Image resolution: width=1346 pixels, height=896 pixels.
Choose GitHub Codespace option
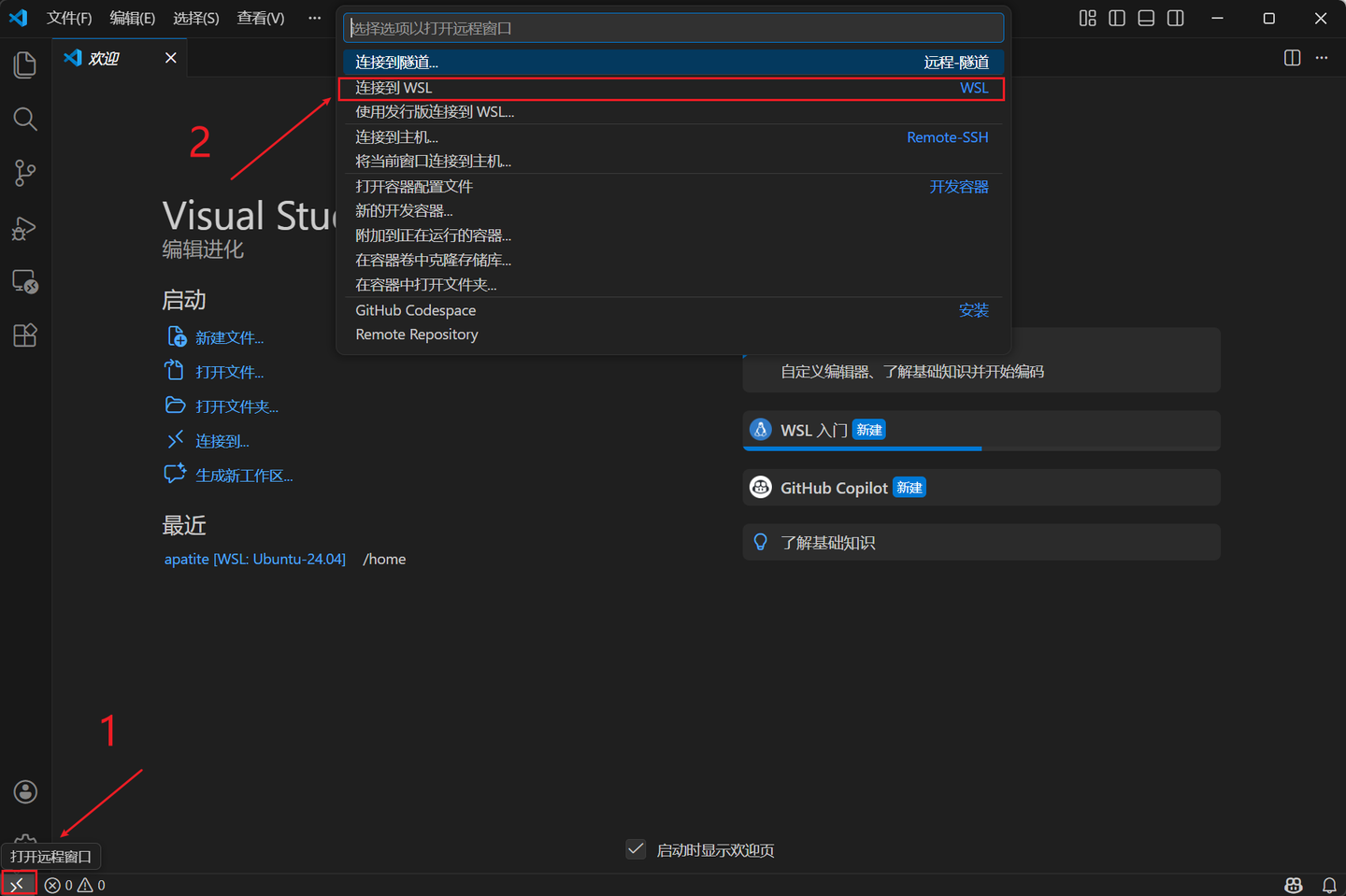tap(673, 310)
